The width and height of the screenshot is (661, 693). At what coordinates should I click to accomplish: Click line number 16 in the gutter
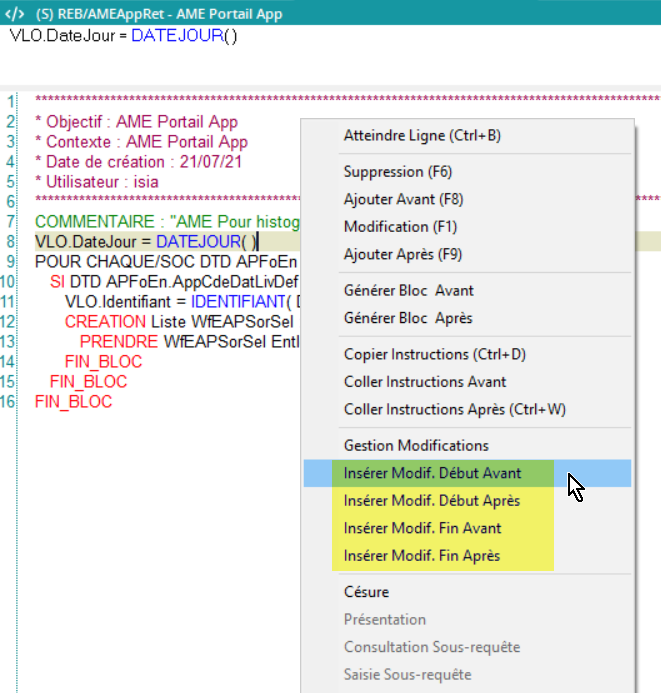point(9,402)
